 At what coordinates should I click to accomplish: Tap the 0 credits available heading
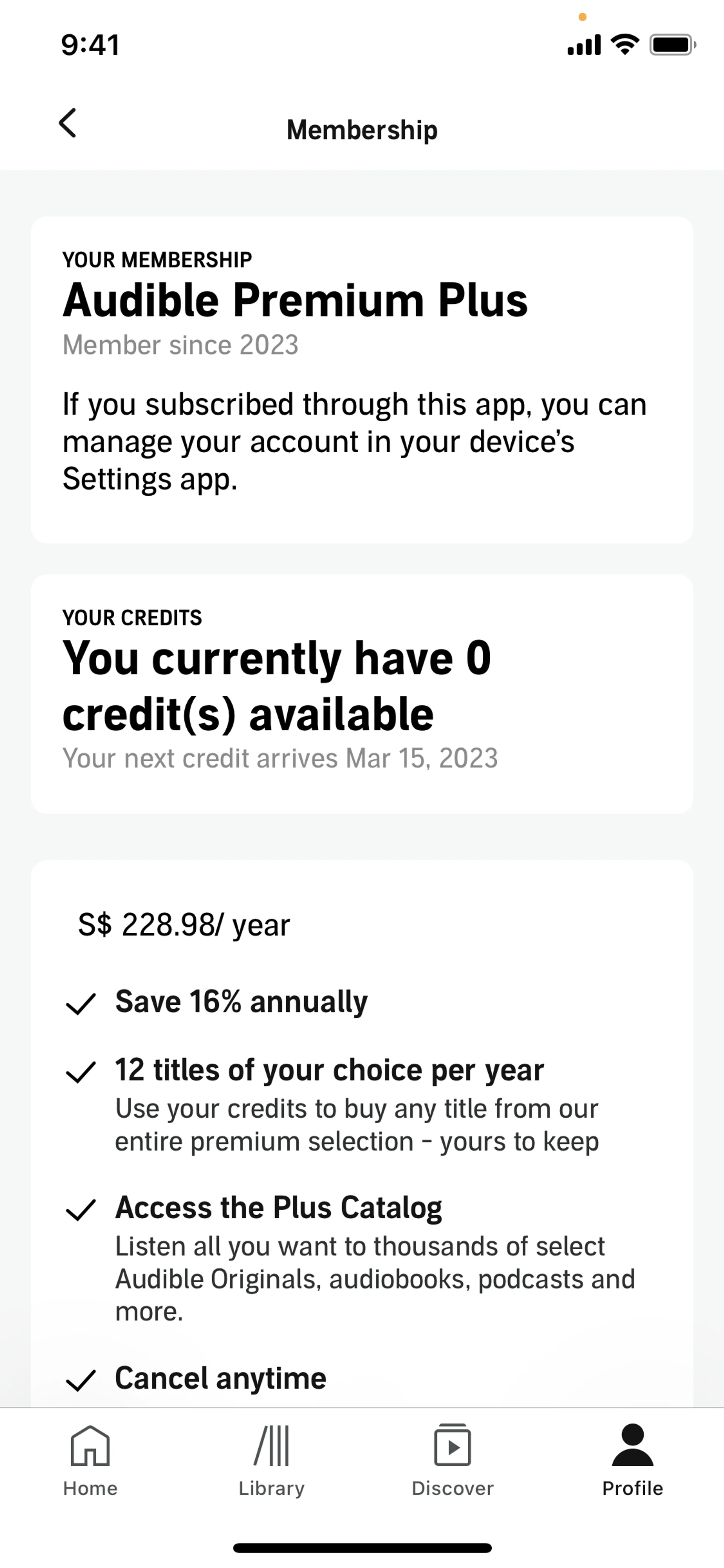pyautogui.click(x=277, y=685)
